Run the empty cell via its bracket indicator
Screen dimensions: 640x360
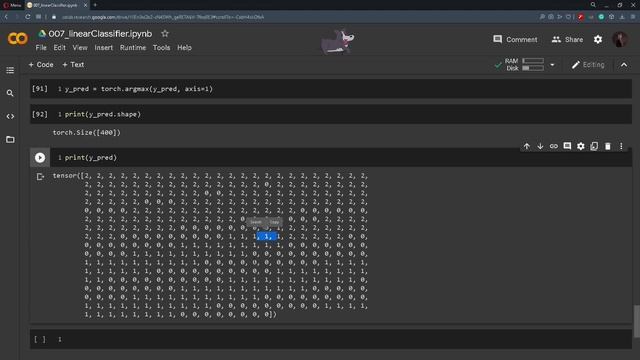click(x=40, y=339)
